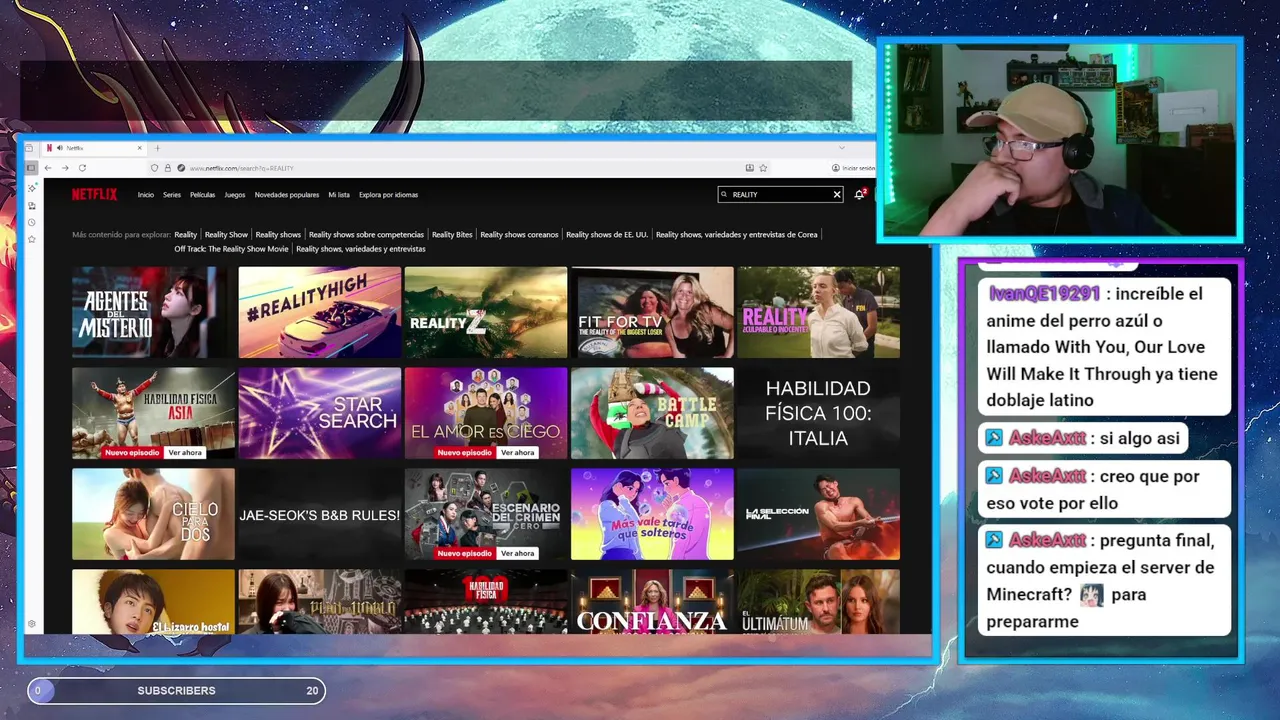Click Reality shows sobre competencias link
This screenshot has width=1280, height=720.
tap(366, 235)
